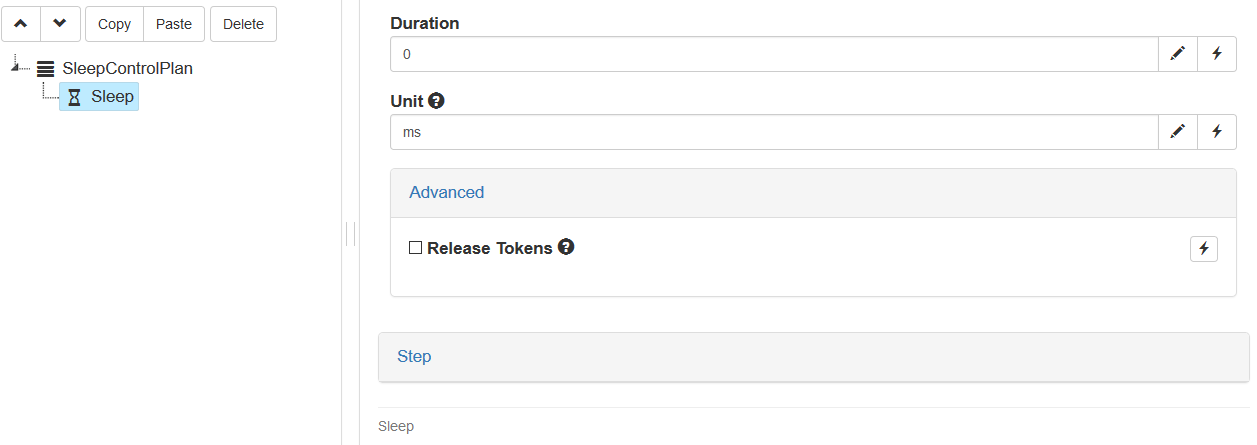Click the move down arrow button
1257x445 pixels.
(60, 24)
